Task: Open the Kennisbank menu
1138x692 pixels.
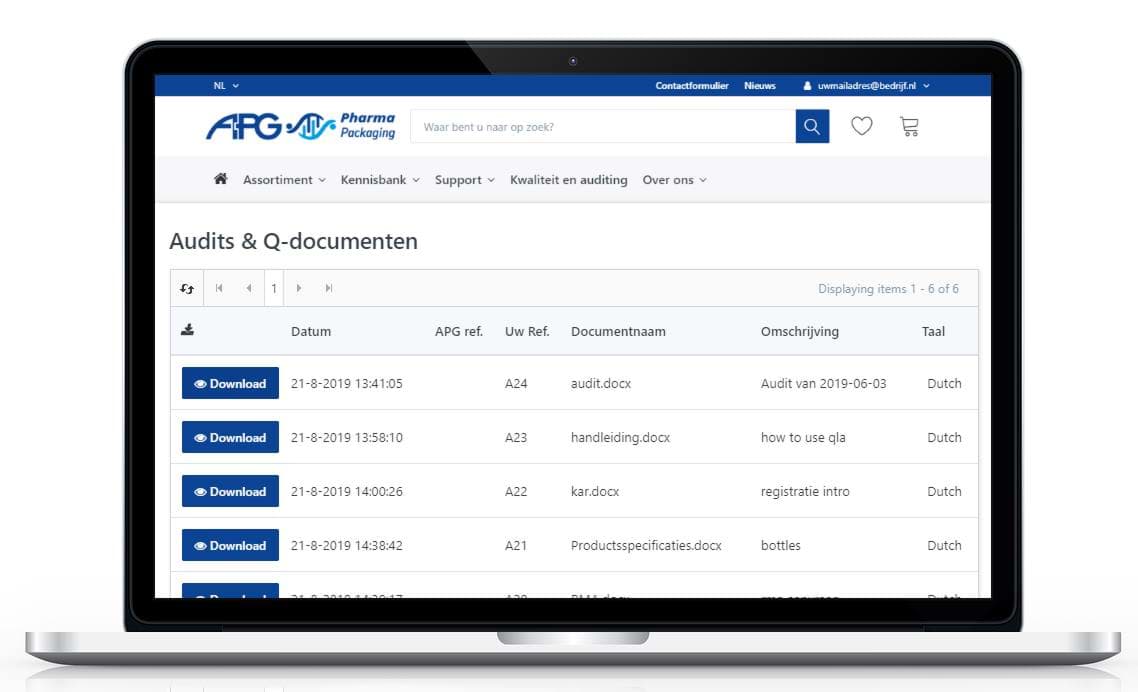Action: [x=380, y=180]
